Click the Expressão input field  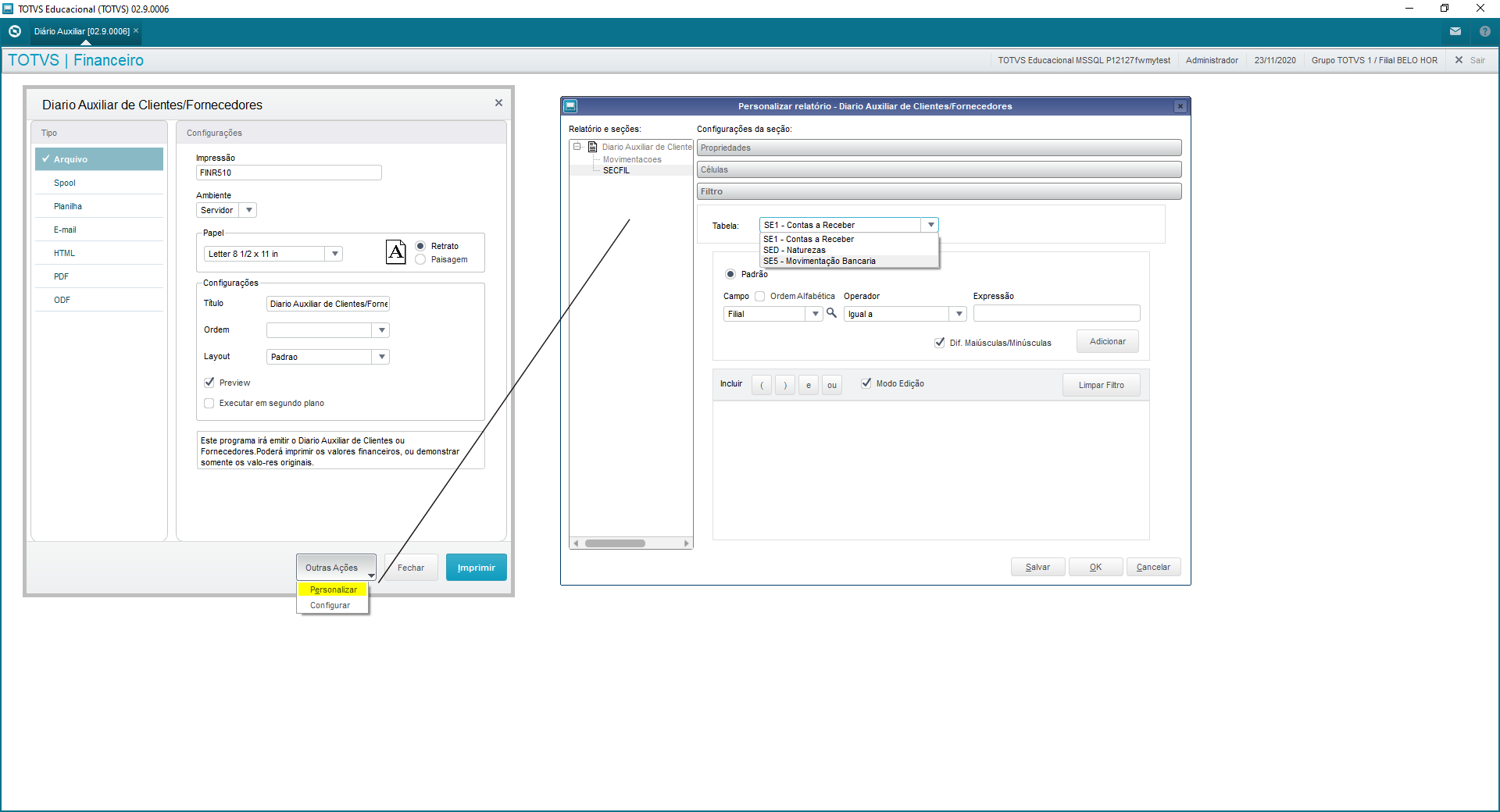1056,313
